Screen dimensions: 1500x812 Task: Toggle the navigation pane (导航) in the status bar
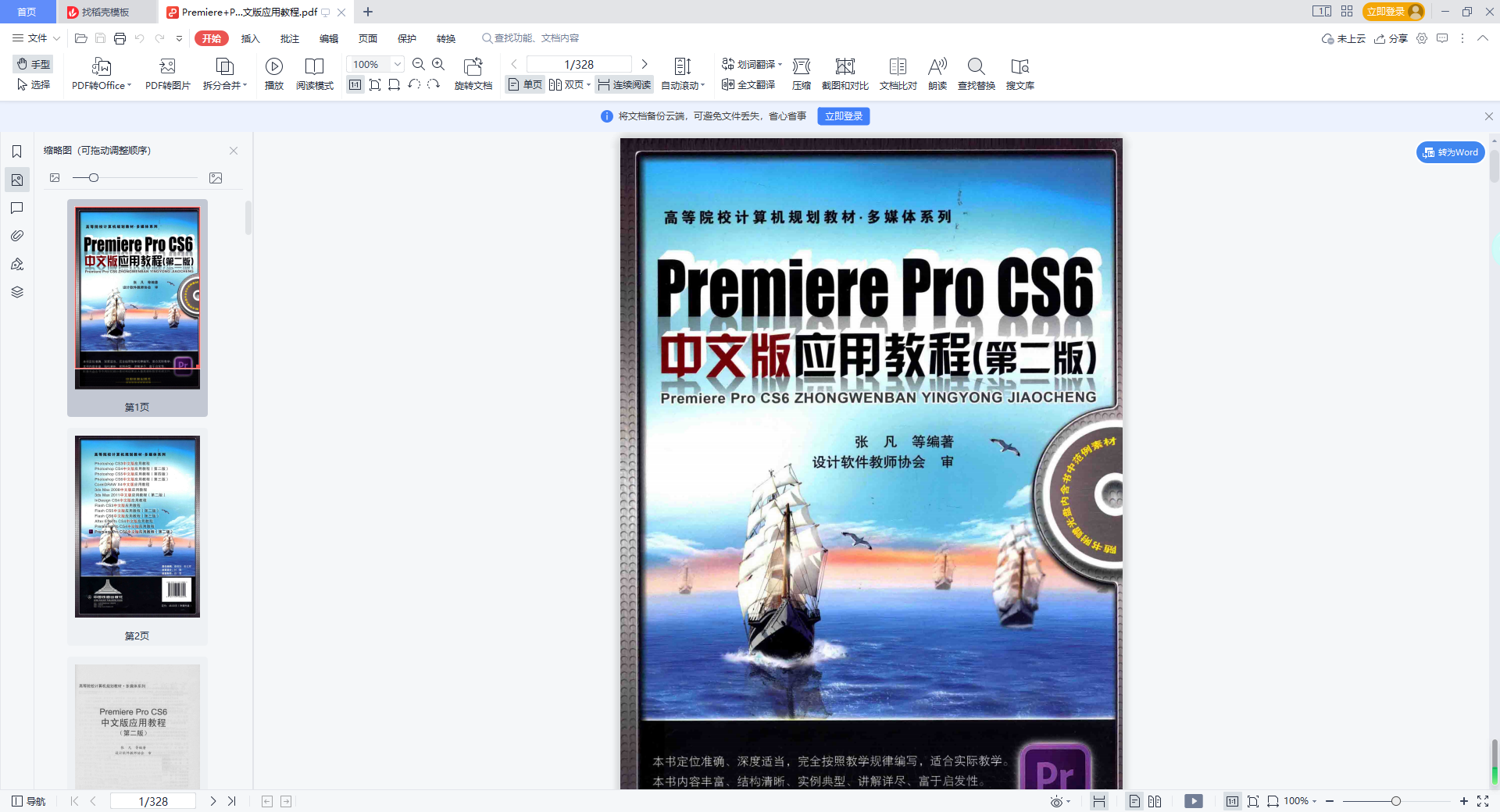point(29,801)
